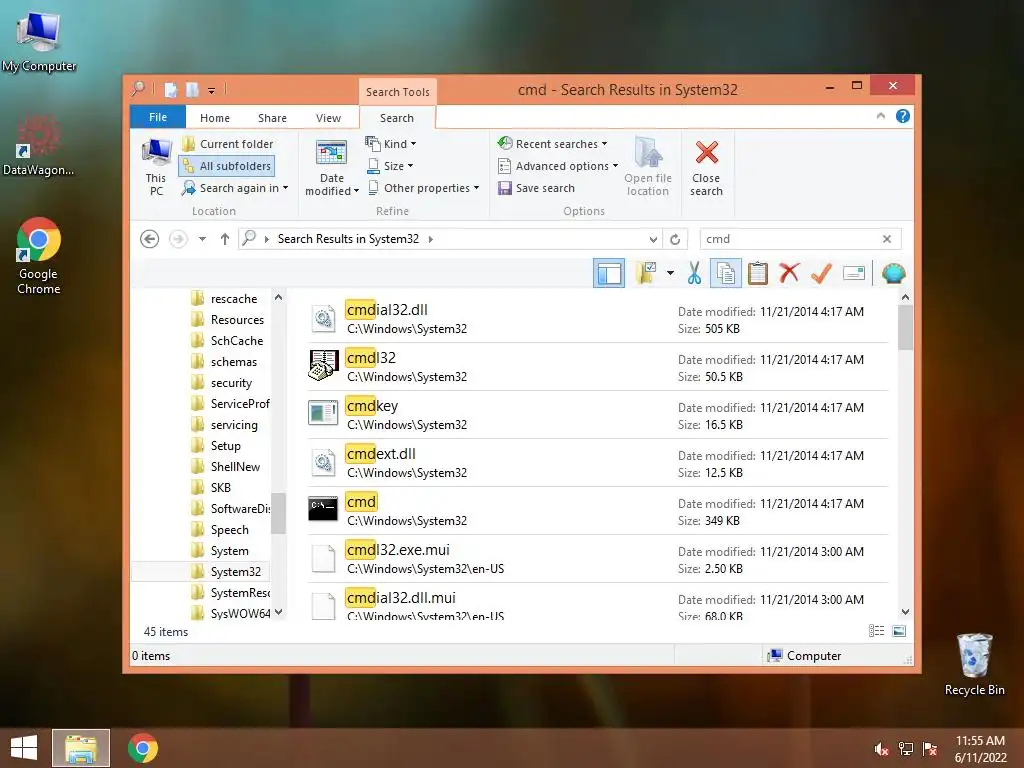Click Save search

point(536,188)
